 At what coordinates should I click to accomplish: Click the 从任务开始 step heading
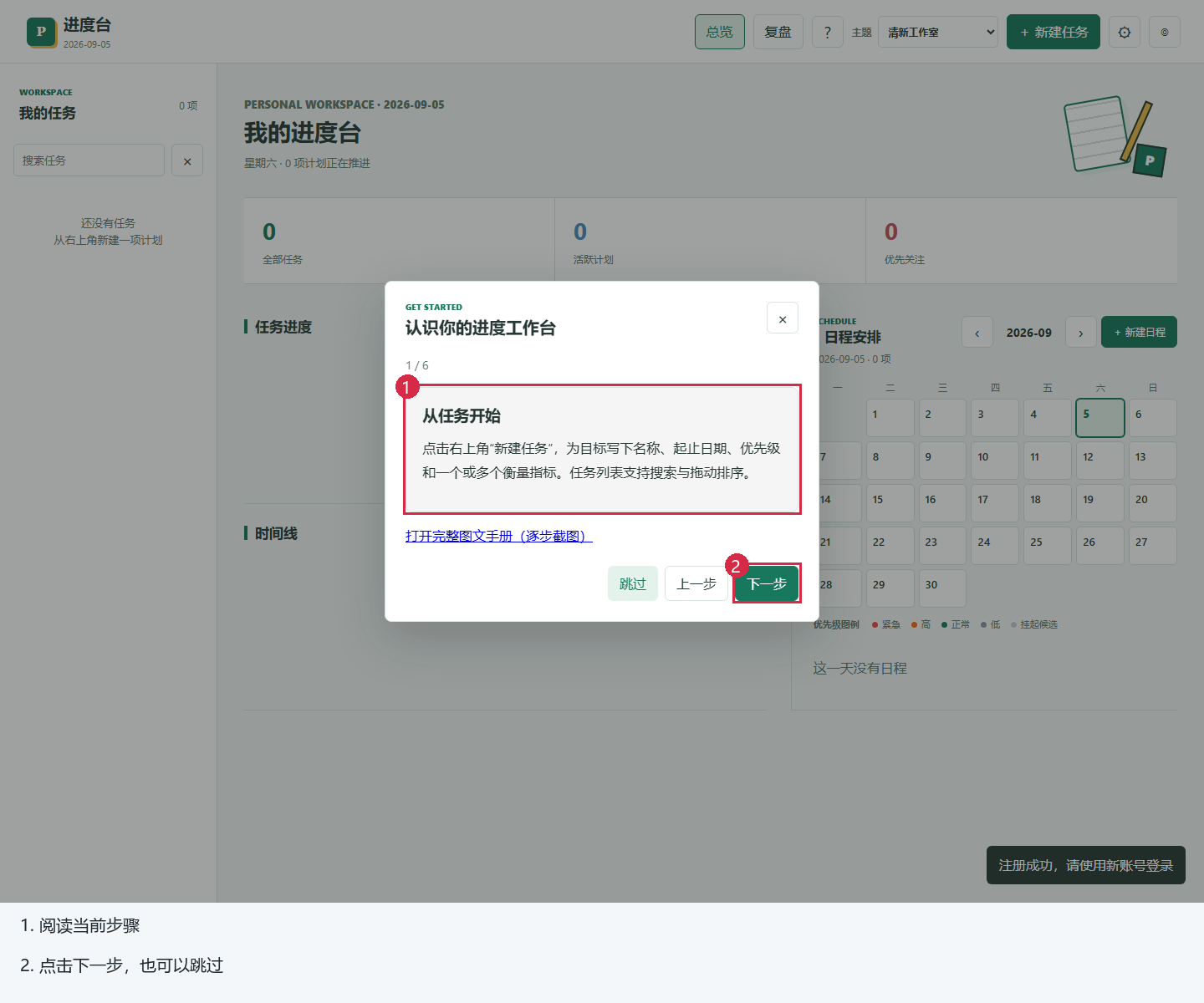[x=462, y=415]
